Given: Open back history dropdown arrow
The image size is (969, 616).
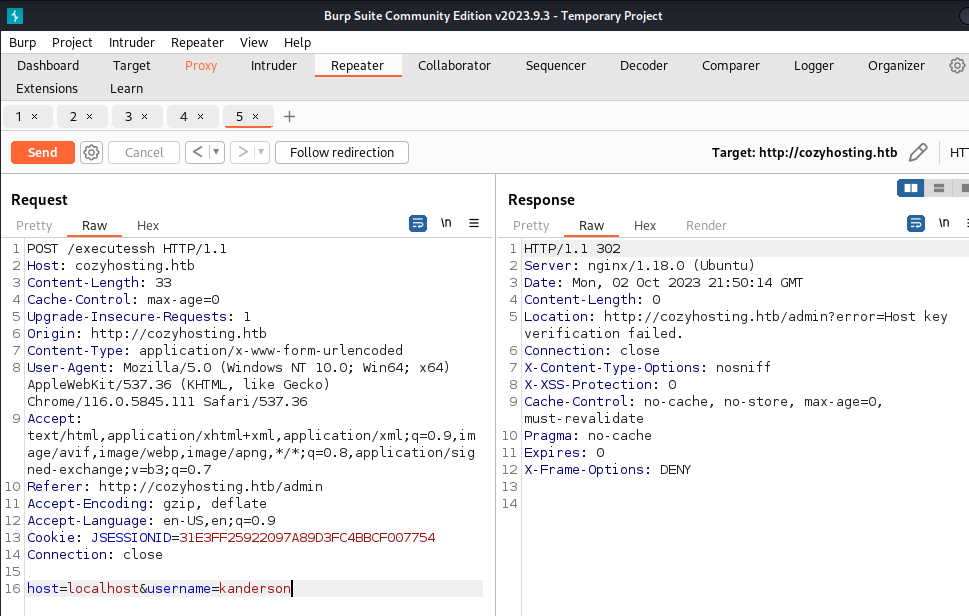Looking at the screenshot, I should coord(216,152).
